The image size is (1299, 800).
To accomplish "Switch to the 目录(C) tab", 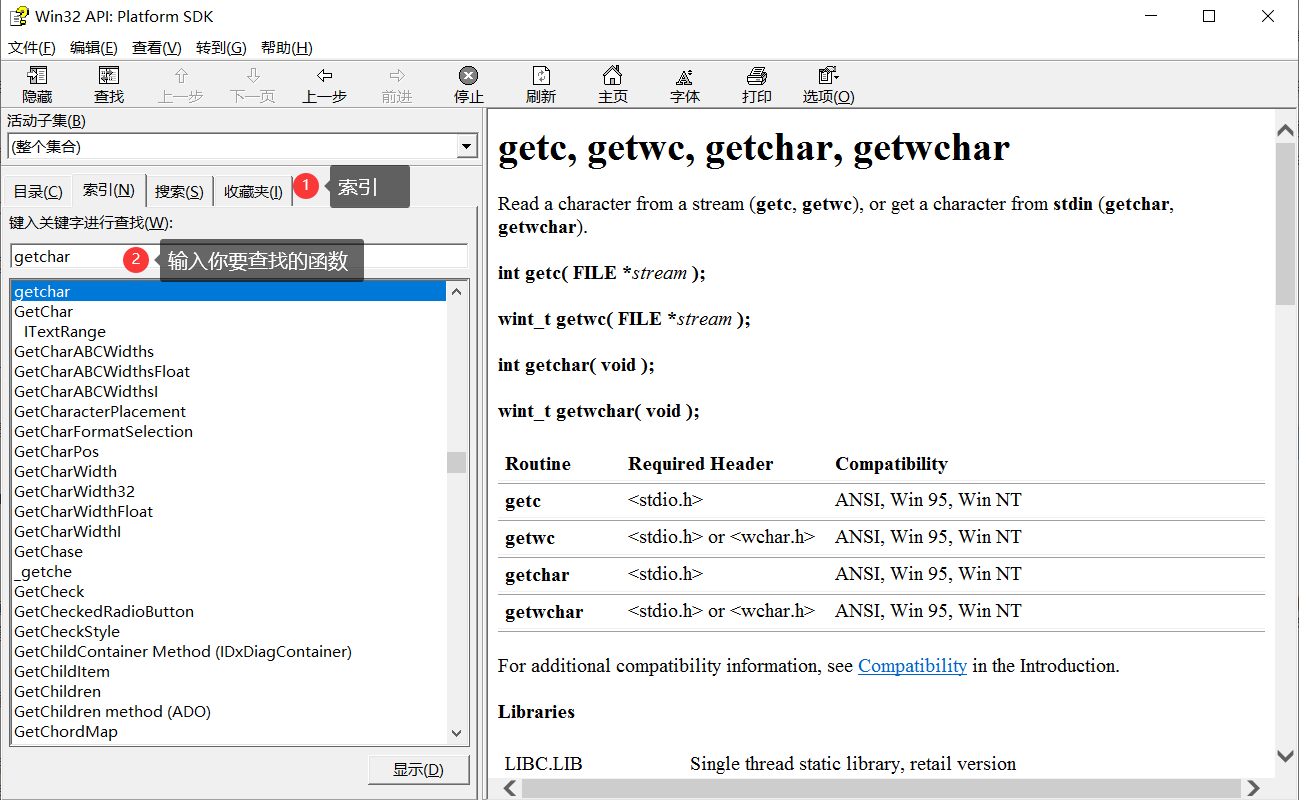I will [x=38, y=192].
